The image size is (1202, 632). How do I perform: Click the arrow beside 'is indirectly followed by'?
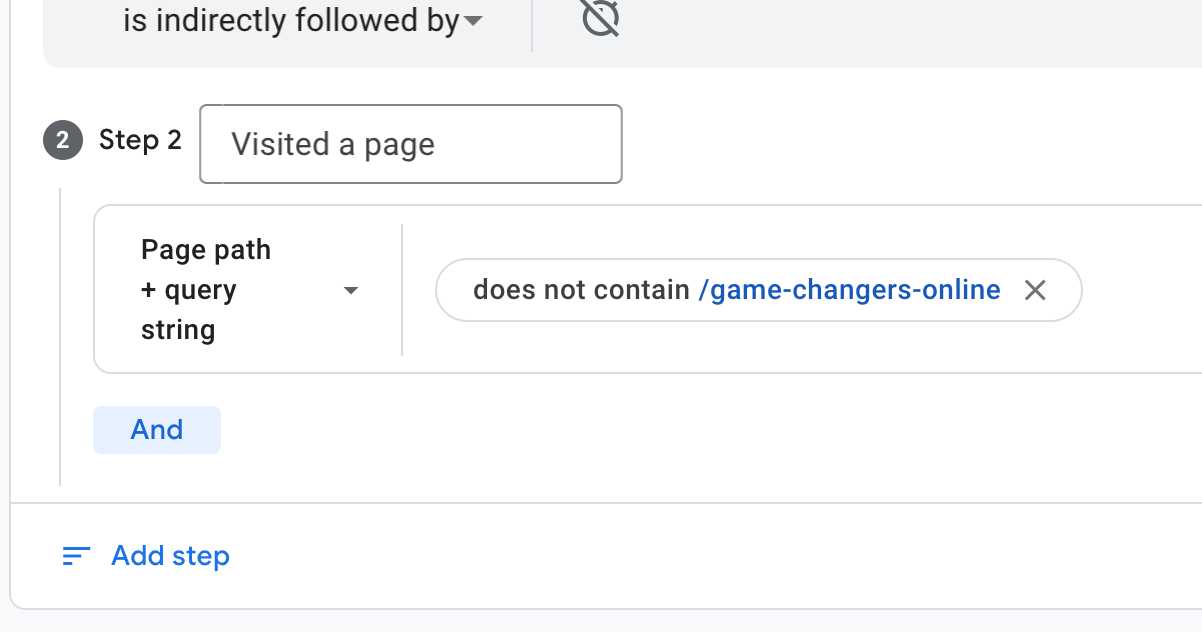(473, 21)
